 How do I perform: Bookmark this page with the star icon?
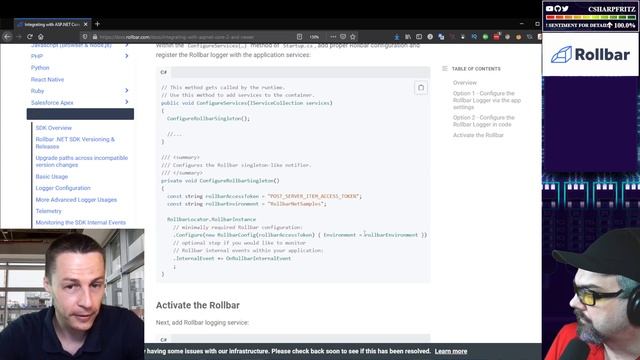[353, 36]
